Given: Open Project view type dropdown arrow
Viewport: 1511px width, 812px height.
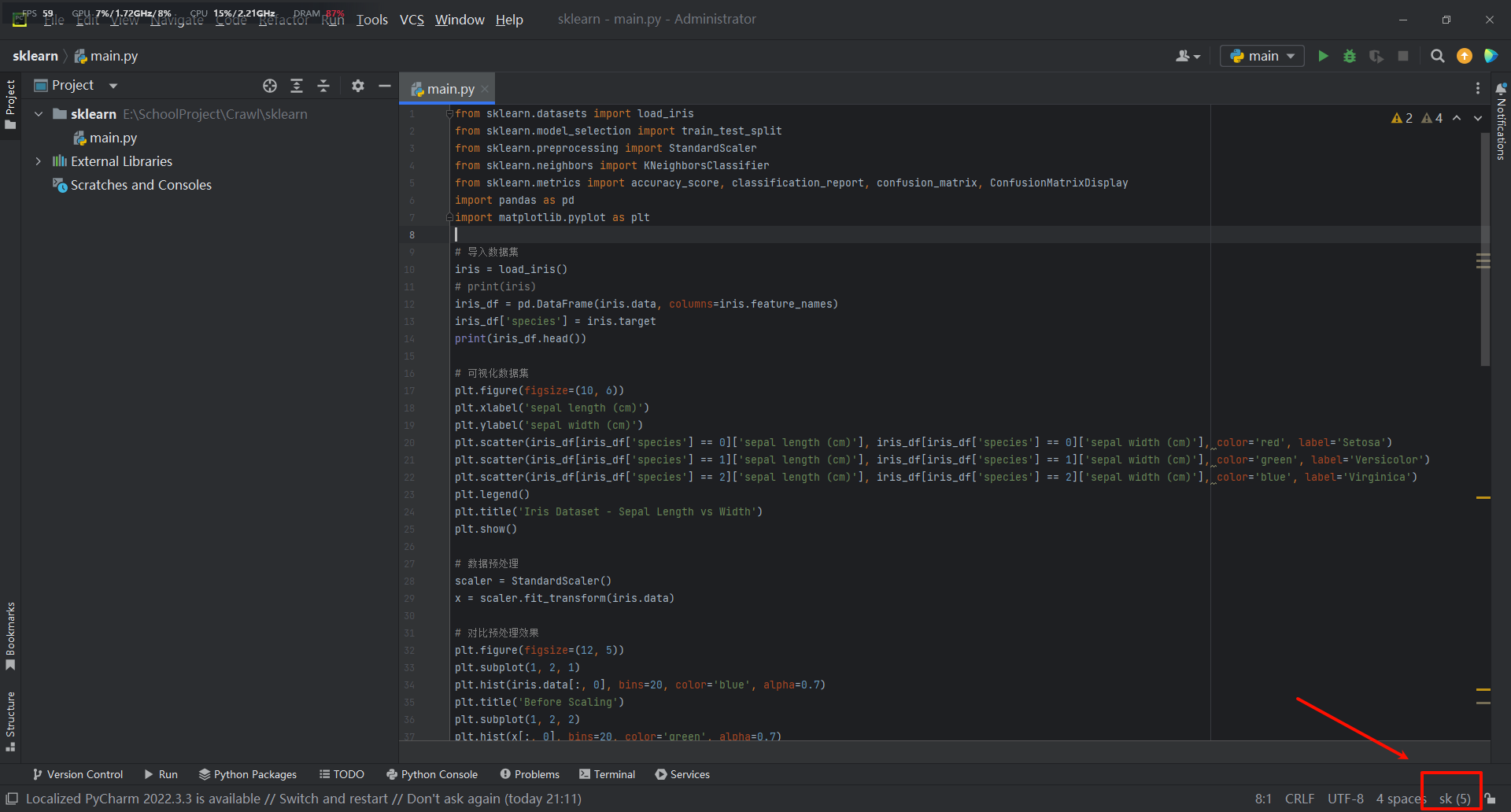Looking at the screenshot, I should [113, 86].
